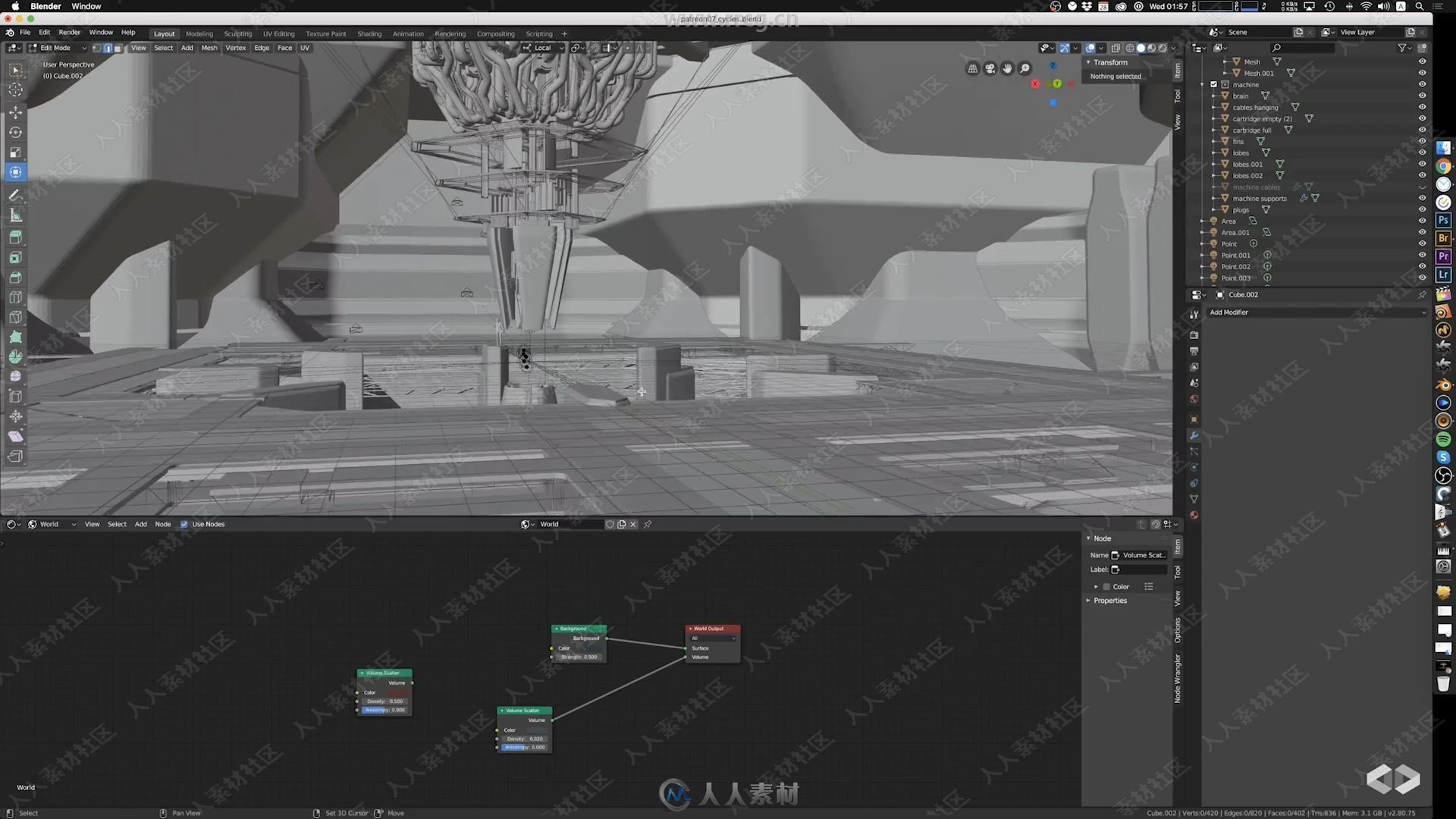Viewport: 1456px width, 819px height.
Task: Select the Transform tool
Action: coord(15,172)
